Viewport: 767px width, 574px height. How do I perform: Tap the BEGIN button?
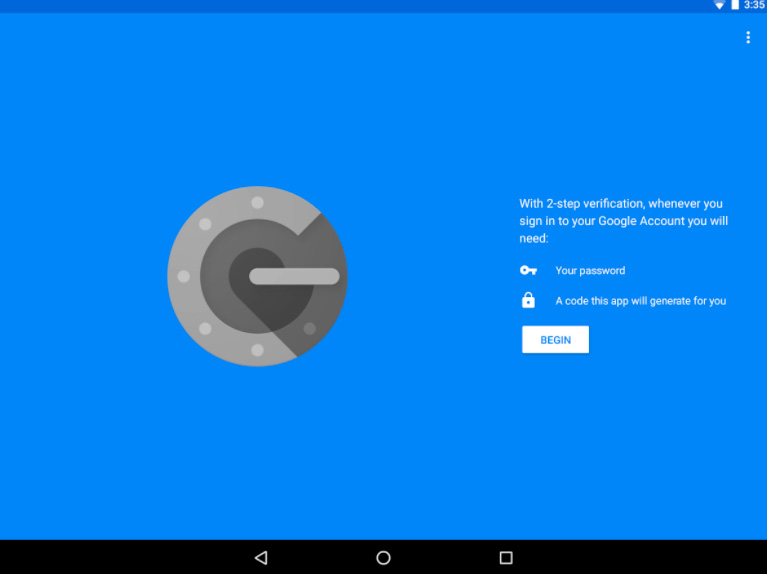click(555, 340)
